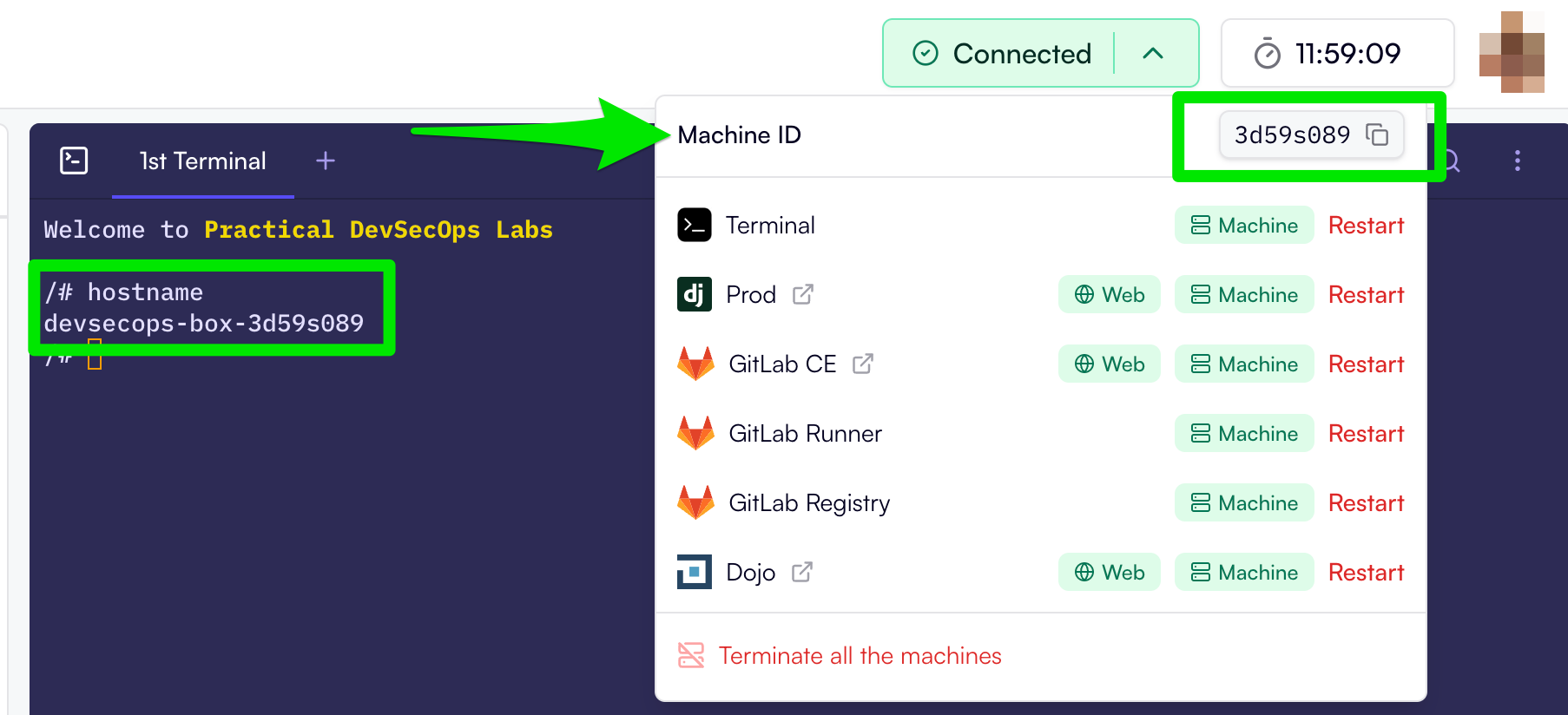Click the Machine badge for GitLab CE
This screenshot has height=715, width=1568.
(1243, 364)
